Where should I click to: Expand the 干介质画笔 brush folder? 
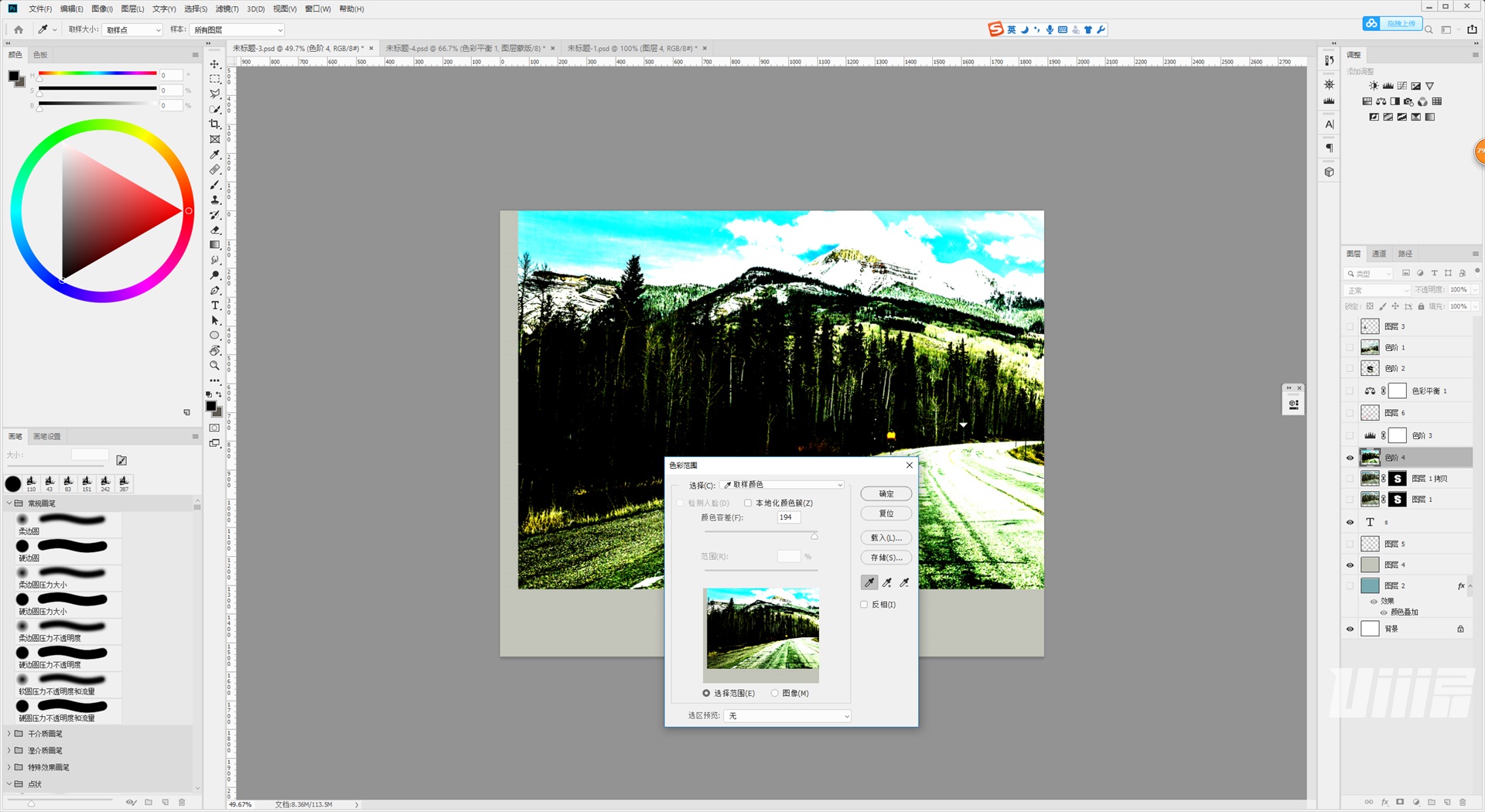coord(9,733)
